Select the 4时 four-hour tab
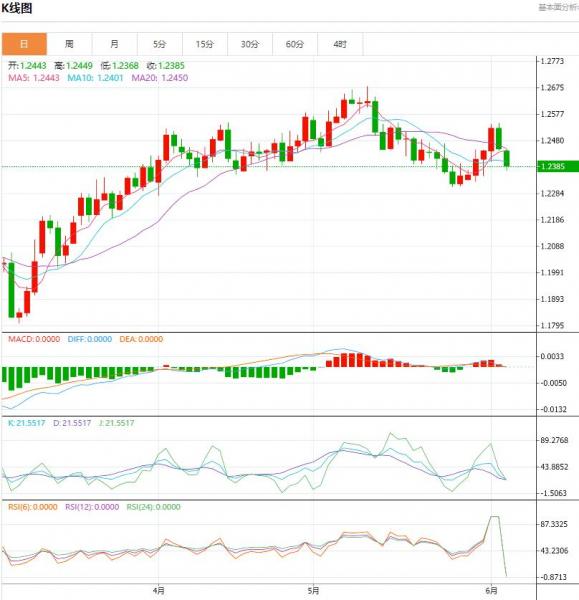This screenshot has height=600, width=579. pyautogui.click(x=340, y=44)
